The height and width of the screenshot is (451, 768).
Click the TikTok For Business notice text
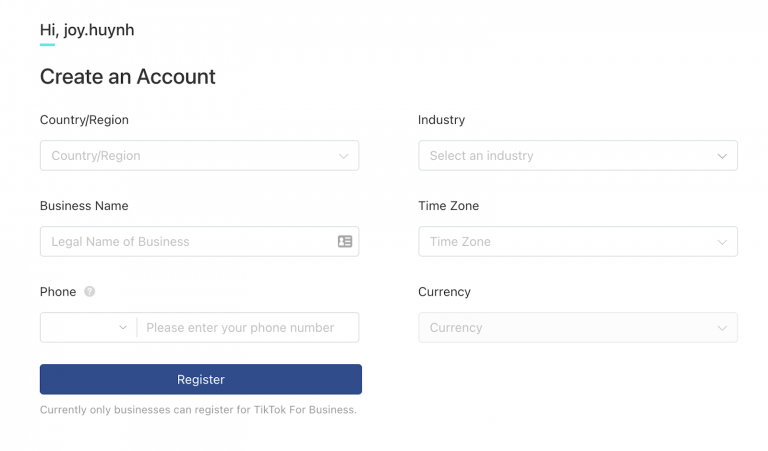pos(198,410)
